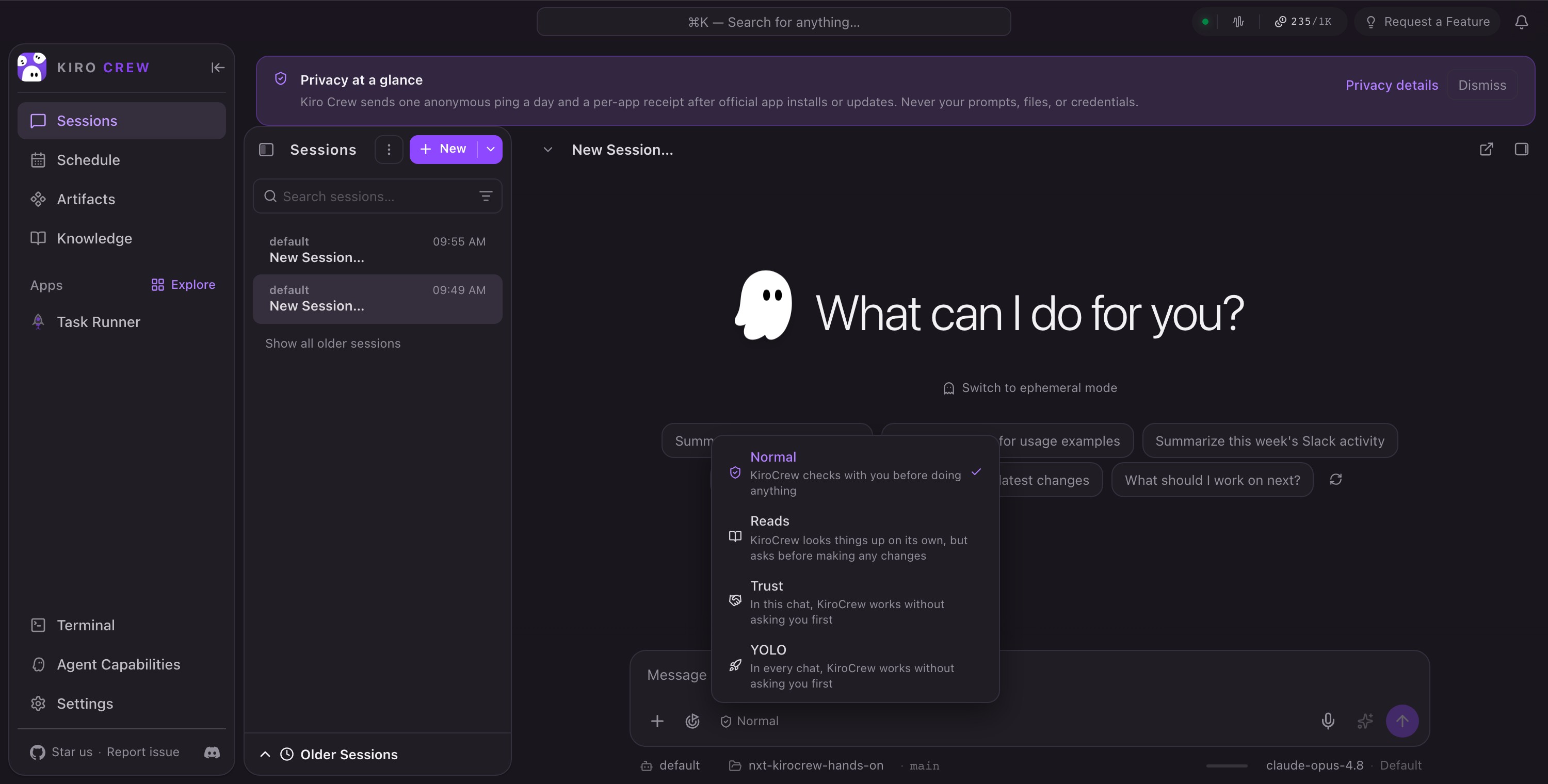Create a New session
The image size is (1548, 784).
coord(443,149)
